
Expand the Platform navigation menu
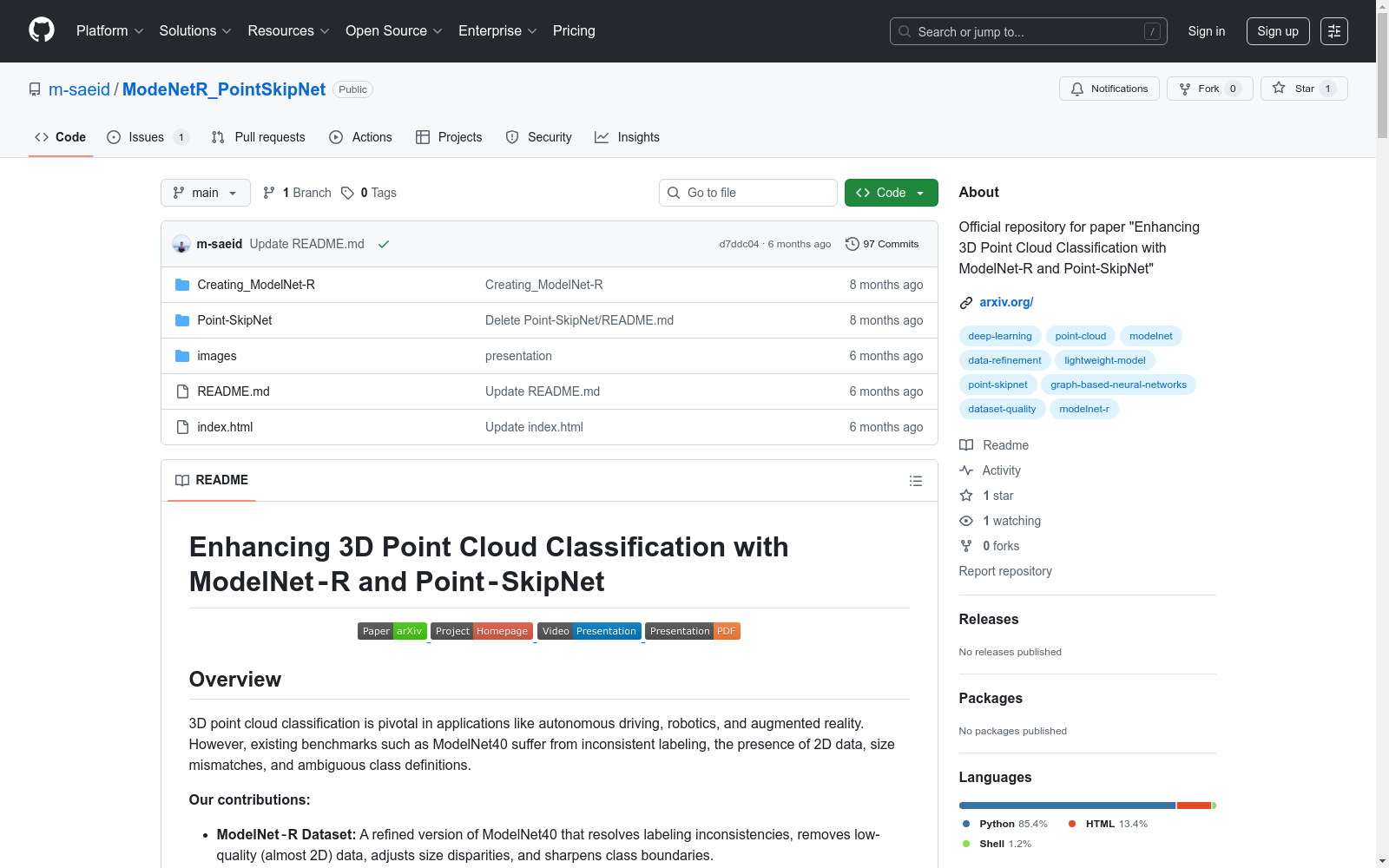coord(109,31)
